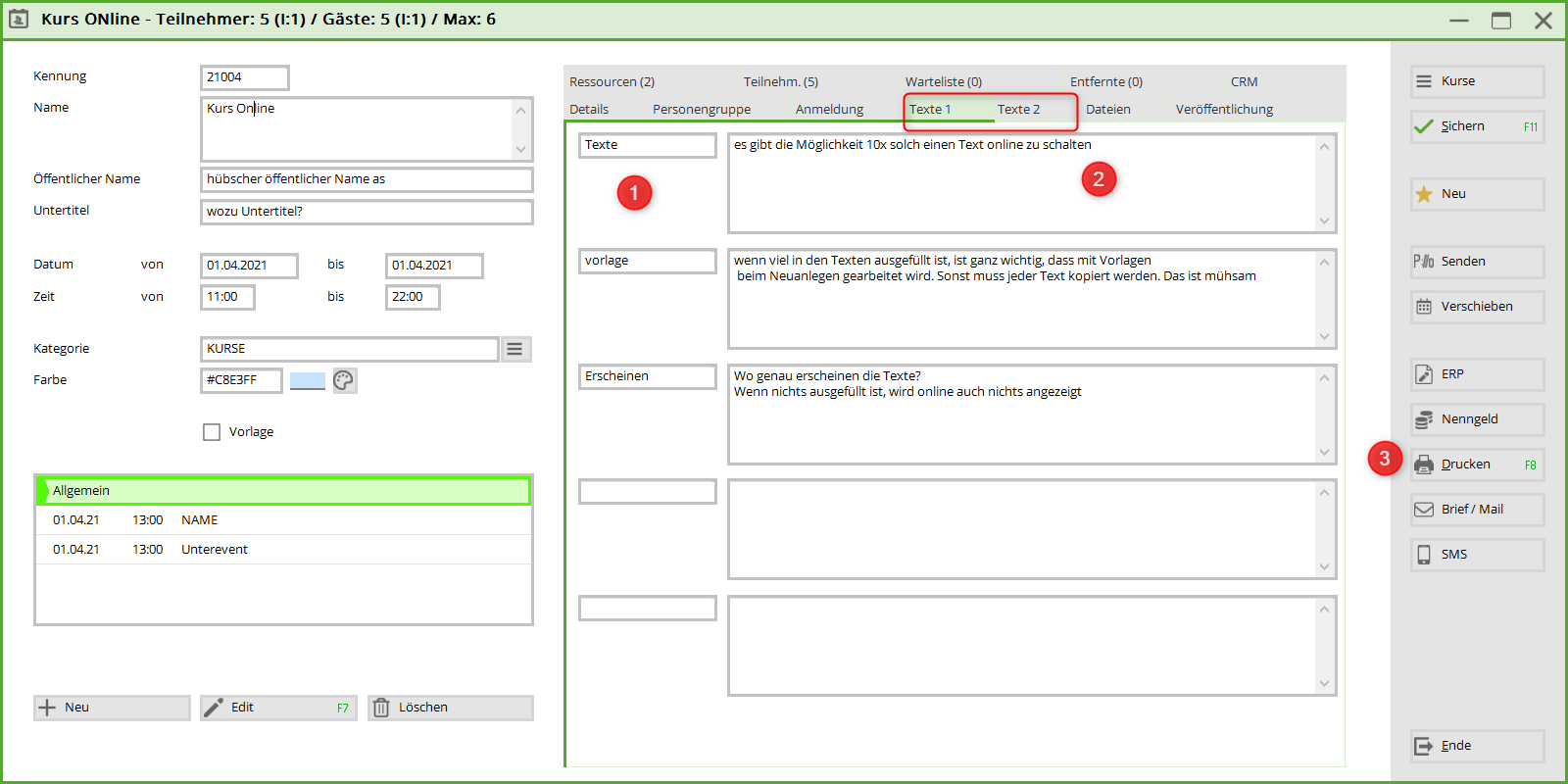Click the Neu star icon
The width and height of the screenshot is (1568, 784).
pos(1424,194)
